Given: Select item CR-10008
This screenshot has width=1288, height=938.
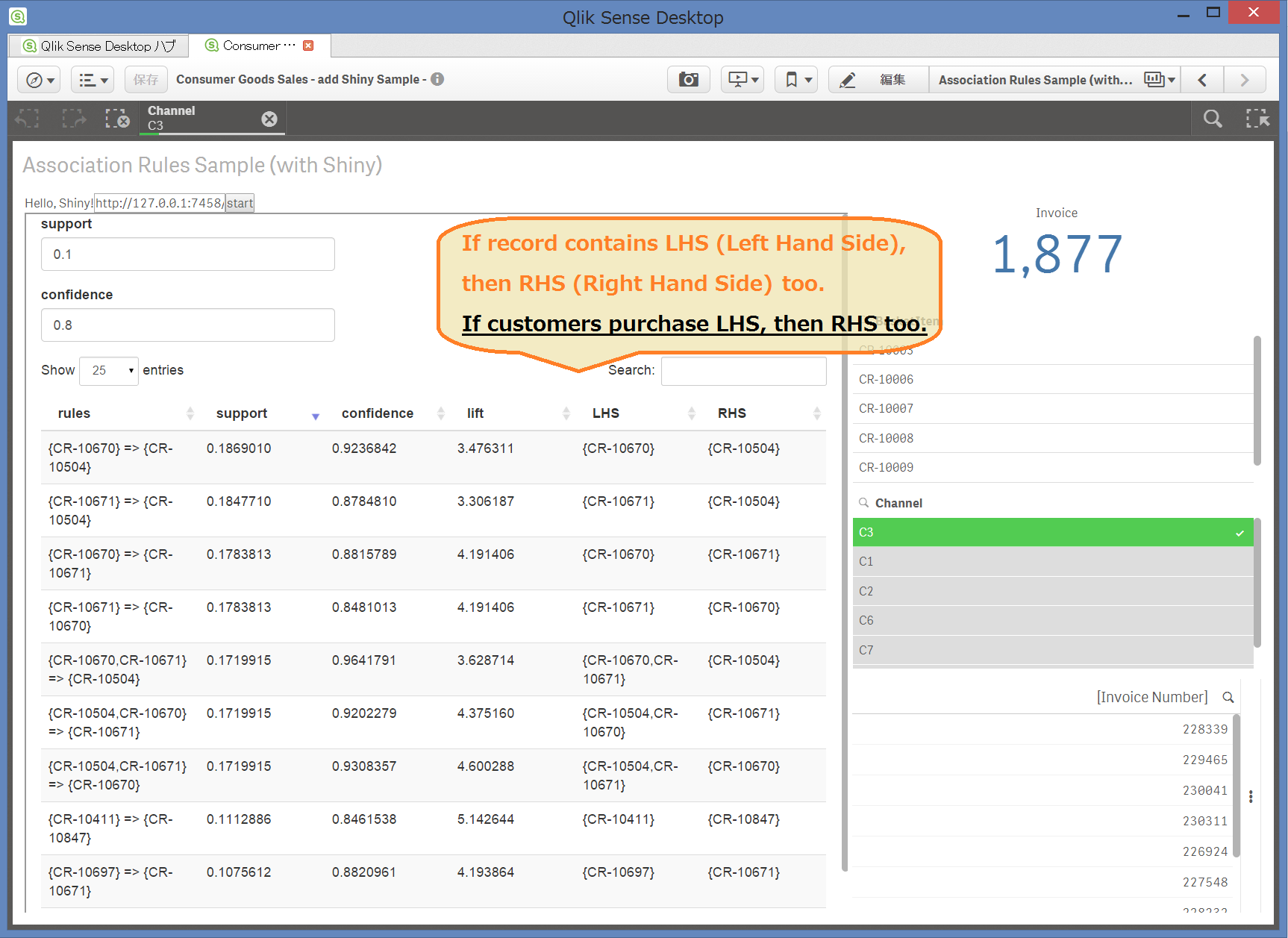Looking at the screenshot, I should tap(1053, 438).
